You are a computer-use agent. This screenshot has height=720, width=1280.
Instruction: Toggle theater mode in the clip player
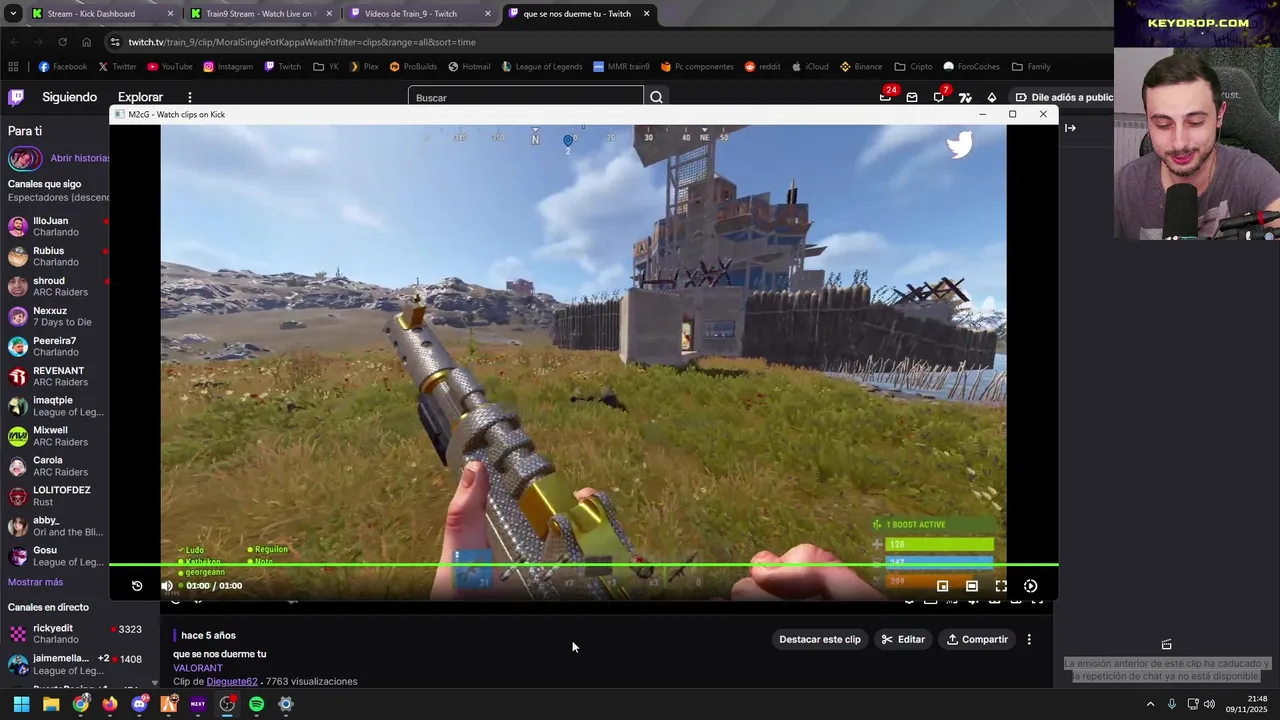coord(972,586)
